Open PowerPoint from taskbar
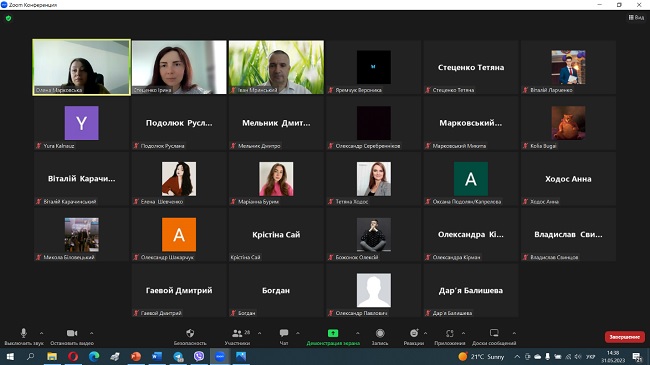 pos(136,356)
